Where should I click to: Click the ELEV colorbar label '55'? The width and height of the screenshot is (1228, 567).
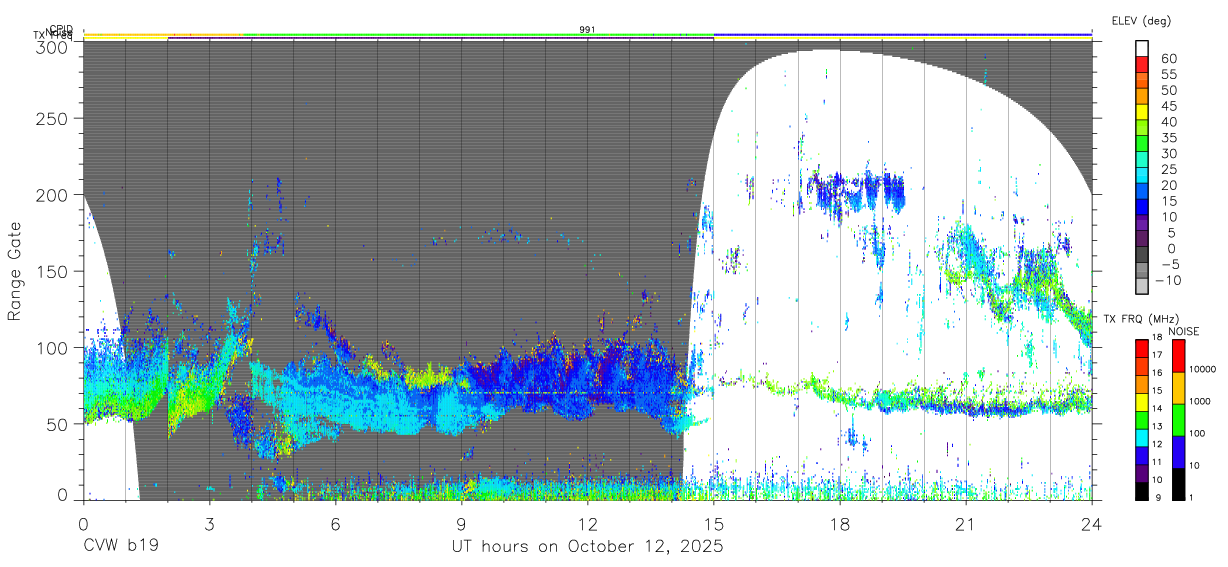(1168, 75)
